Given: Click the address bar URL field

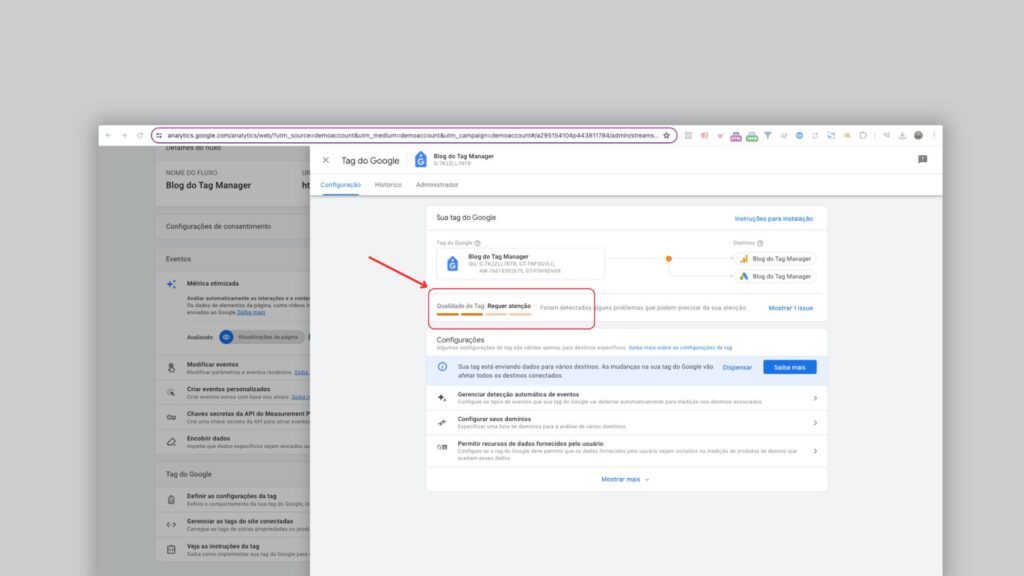Looking at the screenshot, I should 413,135.
